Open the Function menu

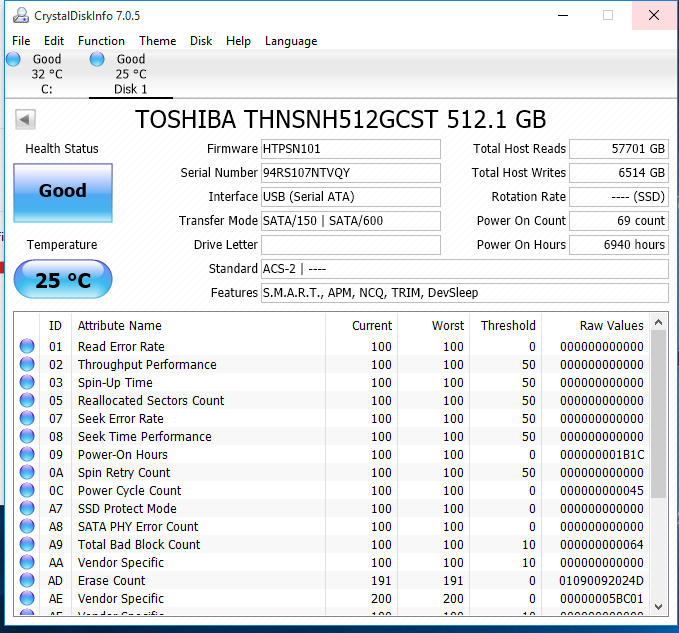point(101,41)
